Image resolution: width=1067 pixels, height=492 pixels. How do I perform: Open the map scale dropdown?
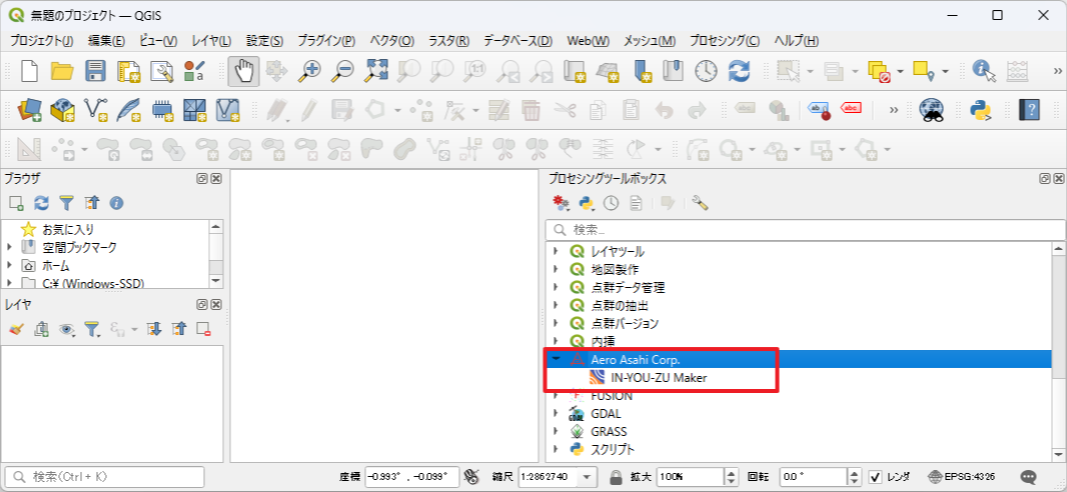[x=587, y=477]
